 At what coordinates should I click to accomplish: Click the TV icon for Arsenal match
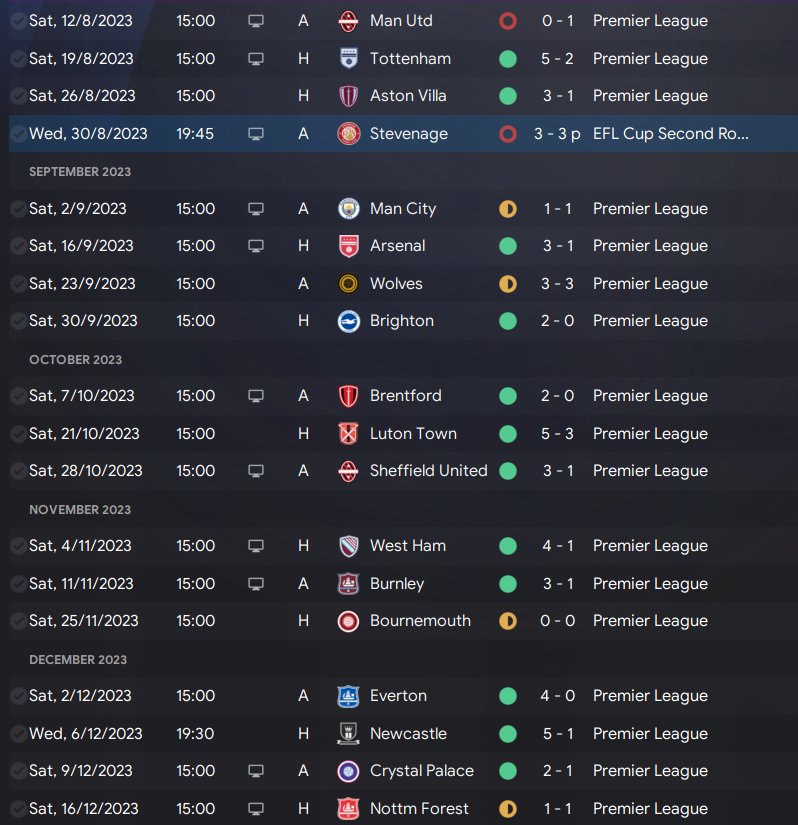(x=256, y=246)
